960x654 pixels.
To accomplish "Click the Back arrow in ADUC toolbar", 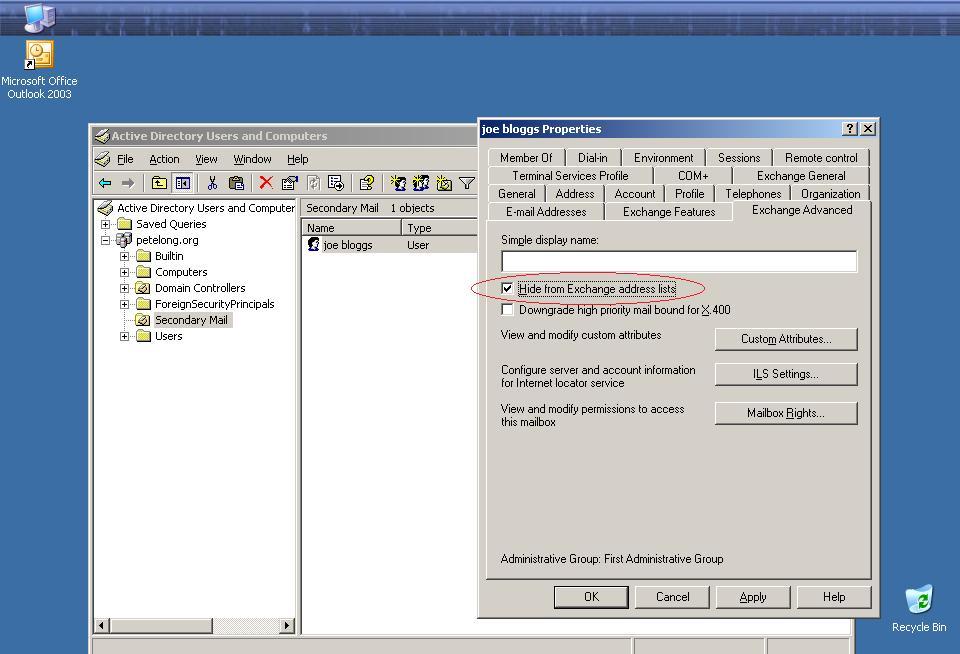I will pyautogui.click(x=105, y=183).
